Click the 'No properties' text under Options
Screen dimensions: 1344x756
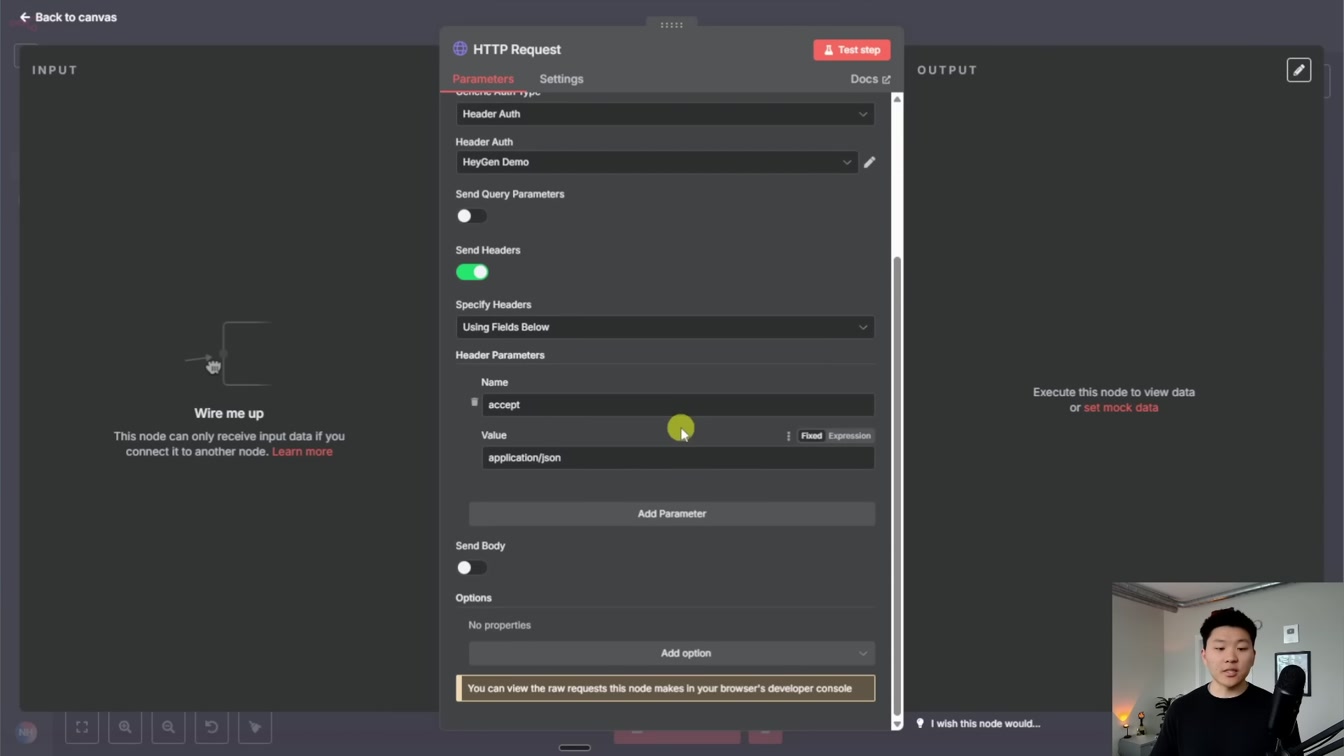coord(500,625)
